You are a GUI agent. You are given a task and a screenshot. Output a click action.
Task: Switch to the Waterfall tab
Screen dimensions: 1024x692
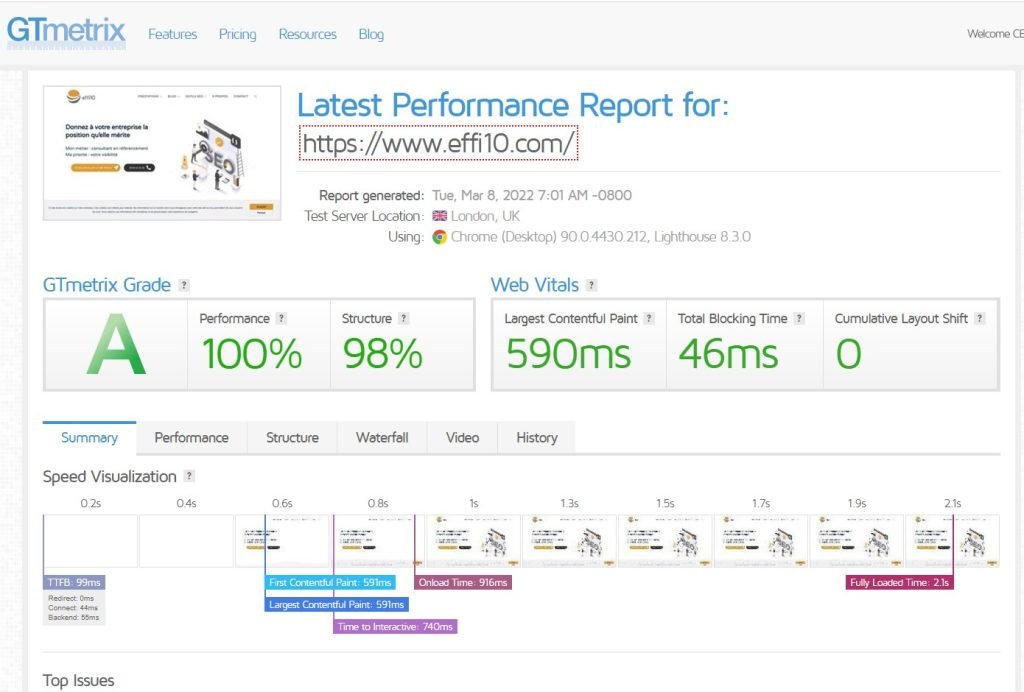(382, 438)
